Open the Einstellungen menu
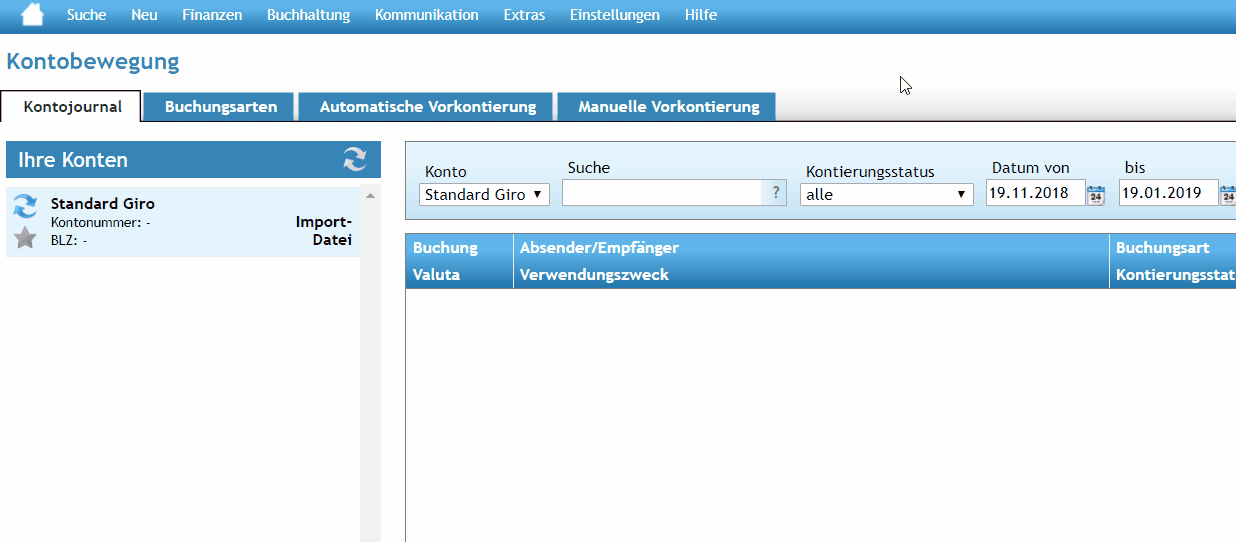 [615, 15]
